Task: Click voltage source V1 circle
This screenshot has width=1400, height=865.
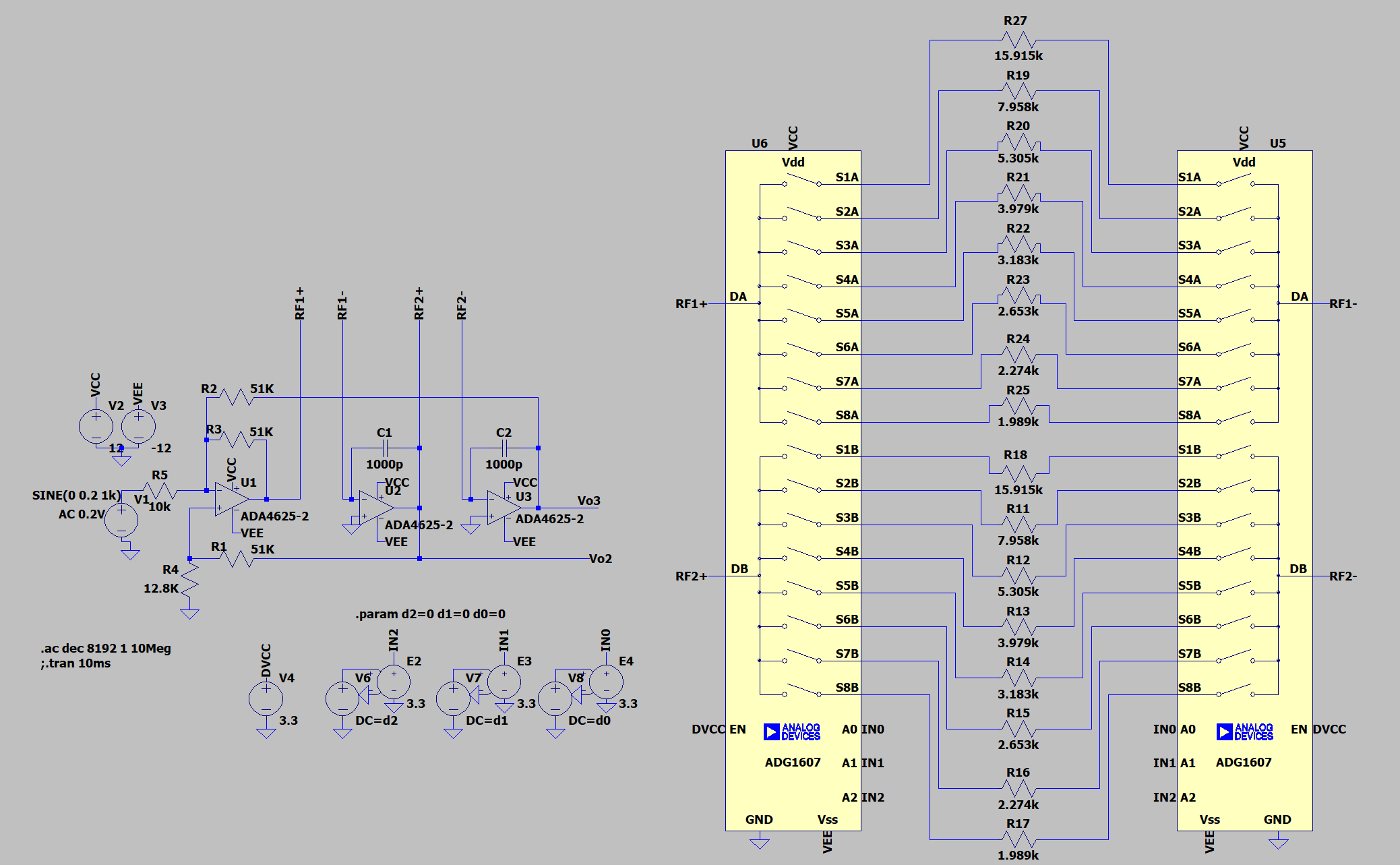Action: pyautogui.click(x=121, y=520)
